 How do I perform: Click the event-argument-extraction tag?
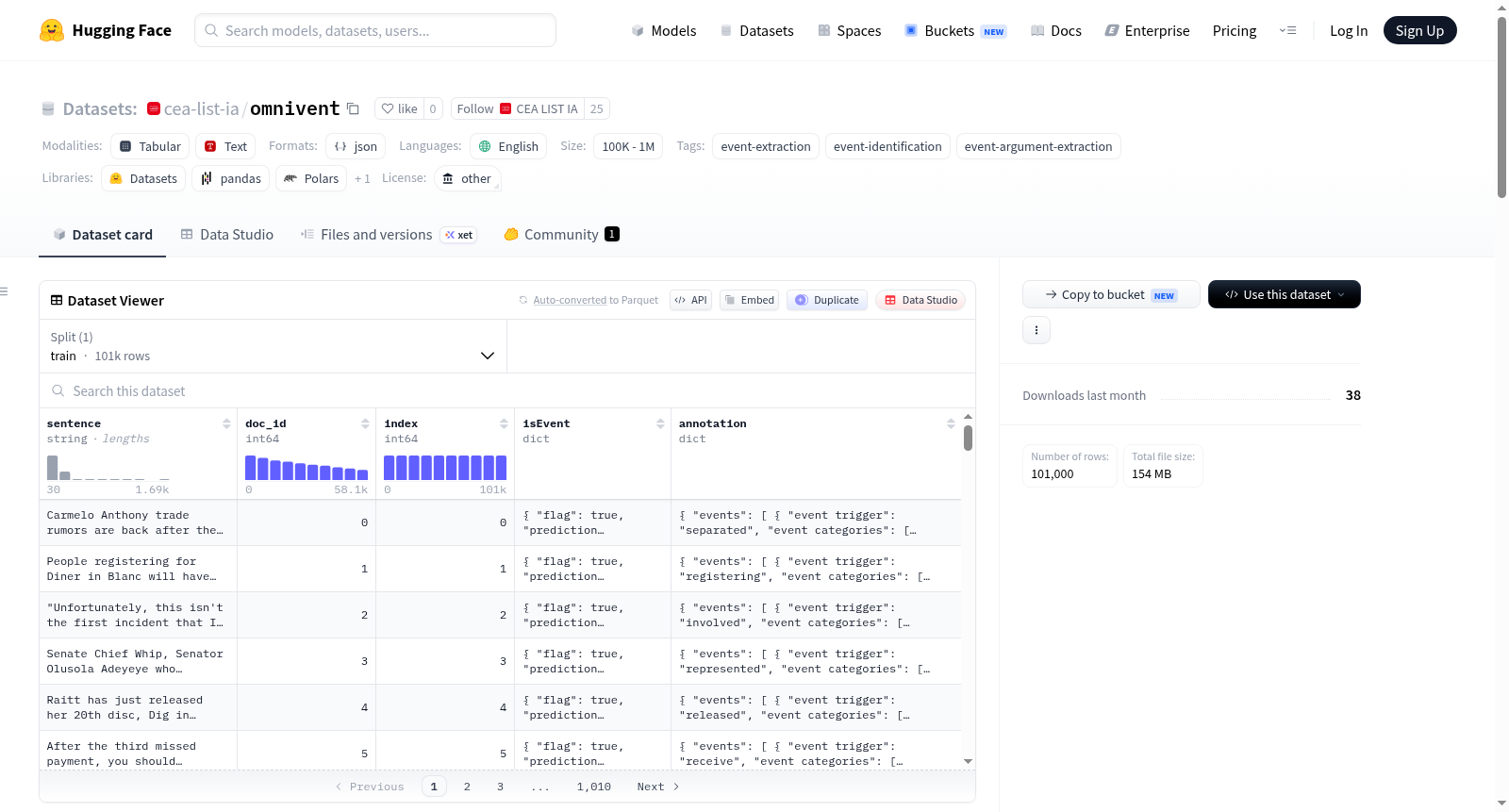click(1038, 146)
